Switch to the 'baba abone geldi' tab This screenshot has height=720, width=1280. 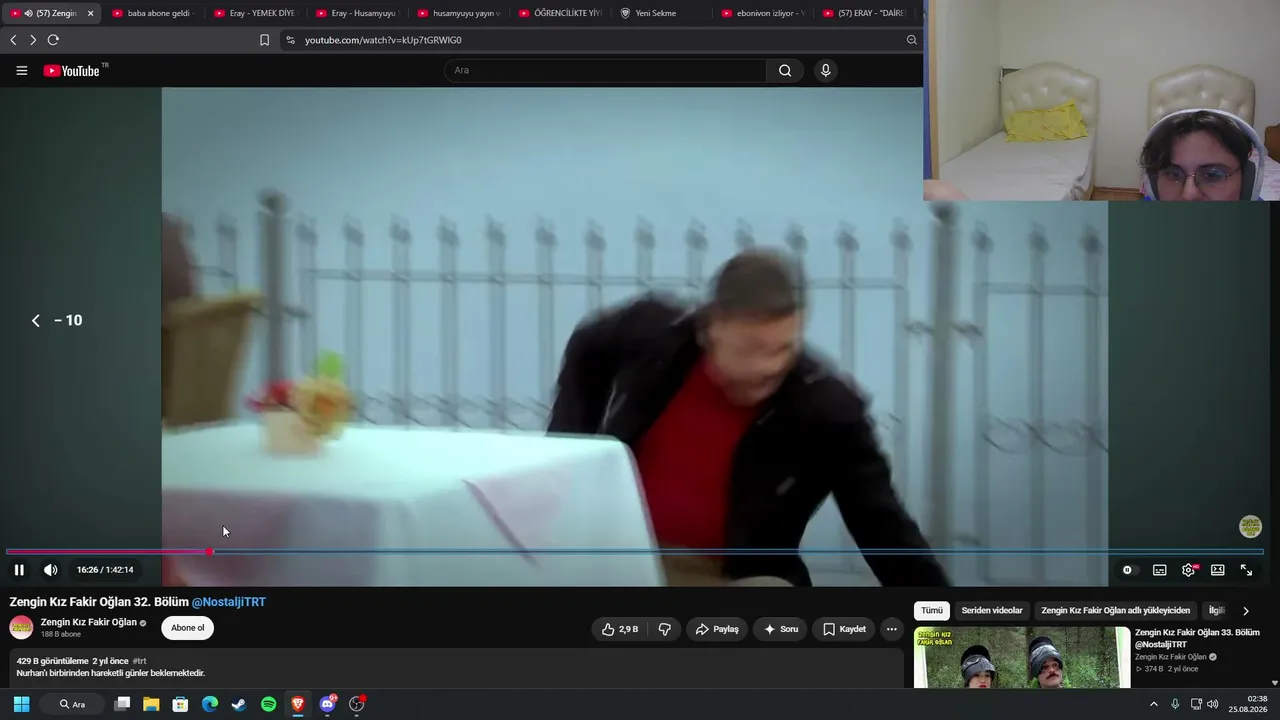click(151, 13)
